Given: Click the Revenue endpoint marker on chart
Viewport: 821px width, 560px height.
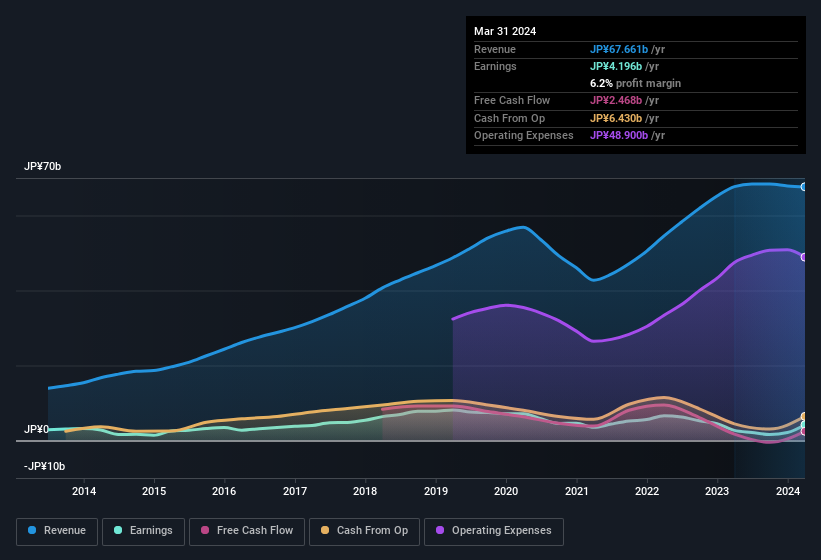Looking at the screenshot, I should coord(804,187).
